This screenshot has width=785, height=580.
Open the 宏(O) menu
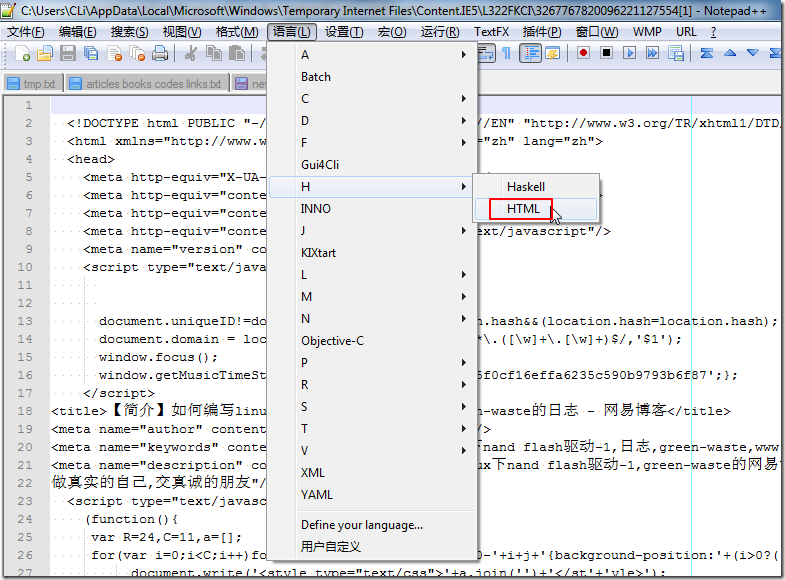tap(392, 32)
